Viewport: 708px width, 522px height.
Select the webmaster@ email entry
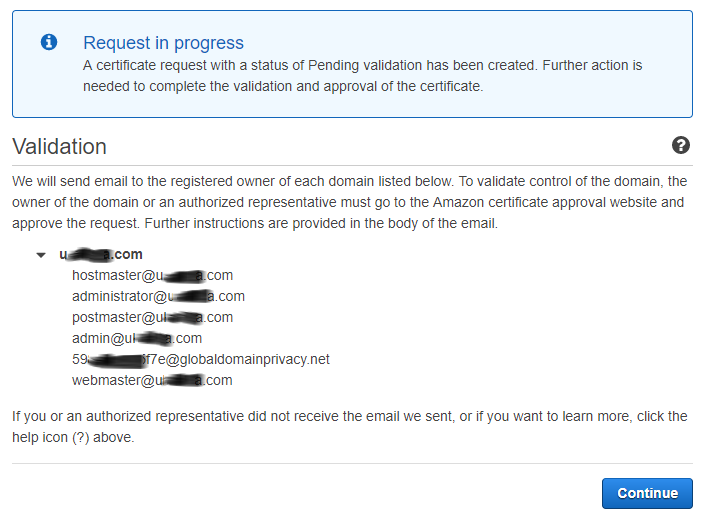point(152,380)
